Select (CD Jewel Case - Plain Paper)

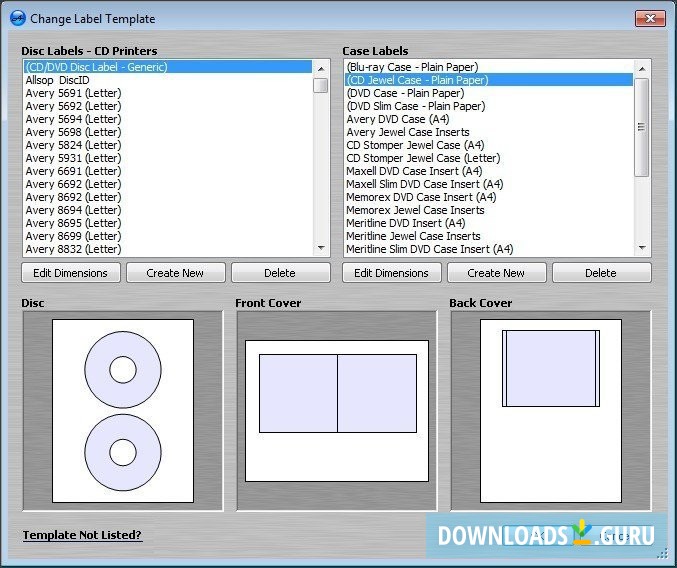tap(489, 80)
